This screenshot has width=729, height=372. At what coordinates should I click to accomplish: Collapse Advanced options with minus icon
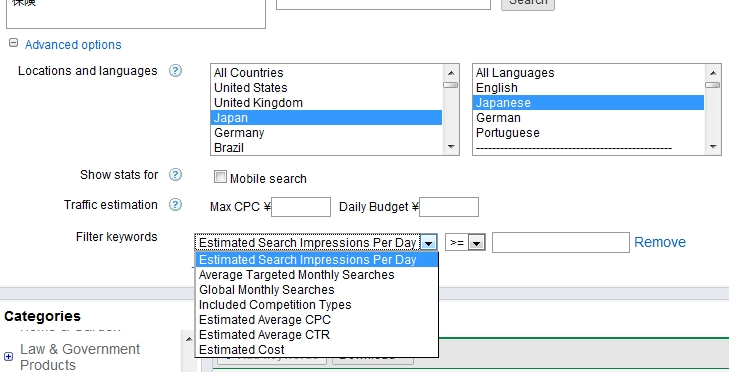pos(13,43)
